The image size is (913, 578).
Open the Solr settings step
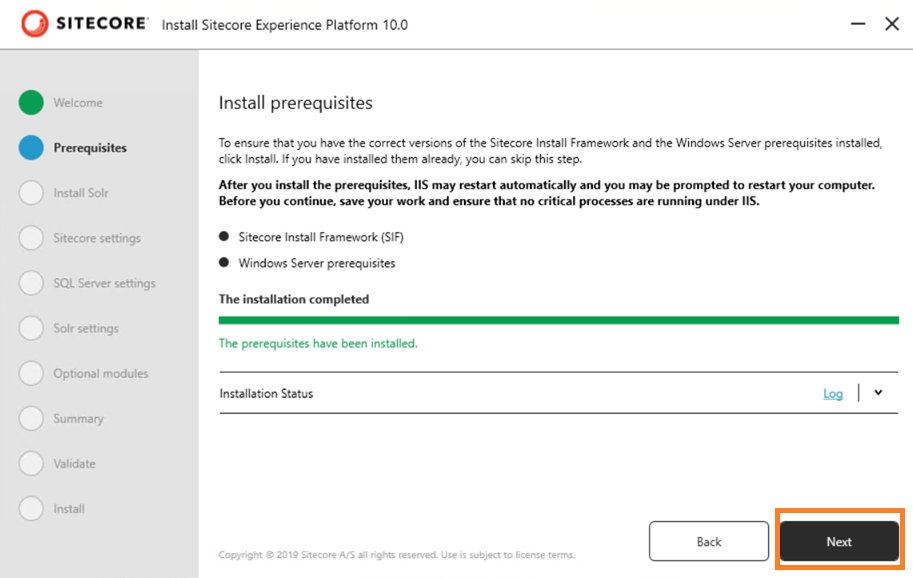pos(86,328)
